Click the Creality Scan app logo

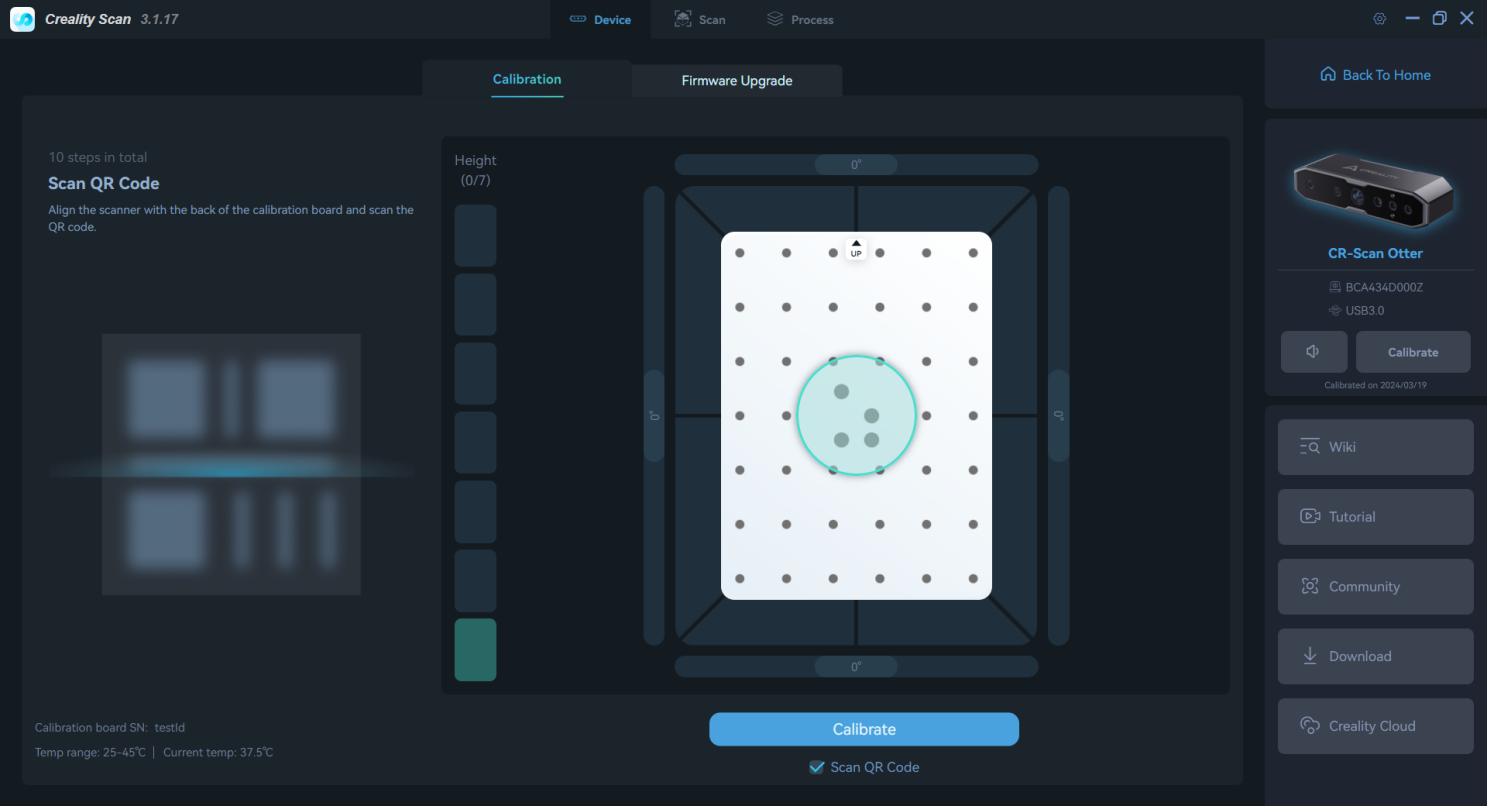(22, 19)
